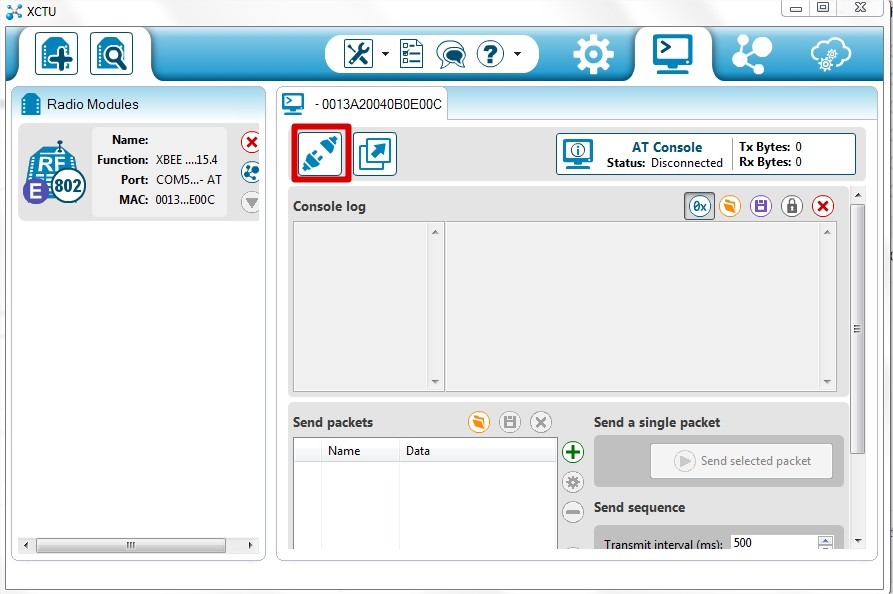893x594 pixels.
Task: Expand the Tools dropdown arrow
Action: tap(386, 54)
